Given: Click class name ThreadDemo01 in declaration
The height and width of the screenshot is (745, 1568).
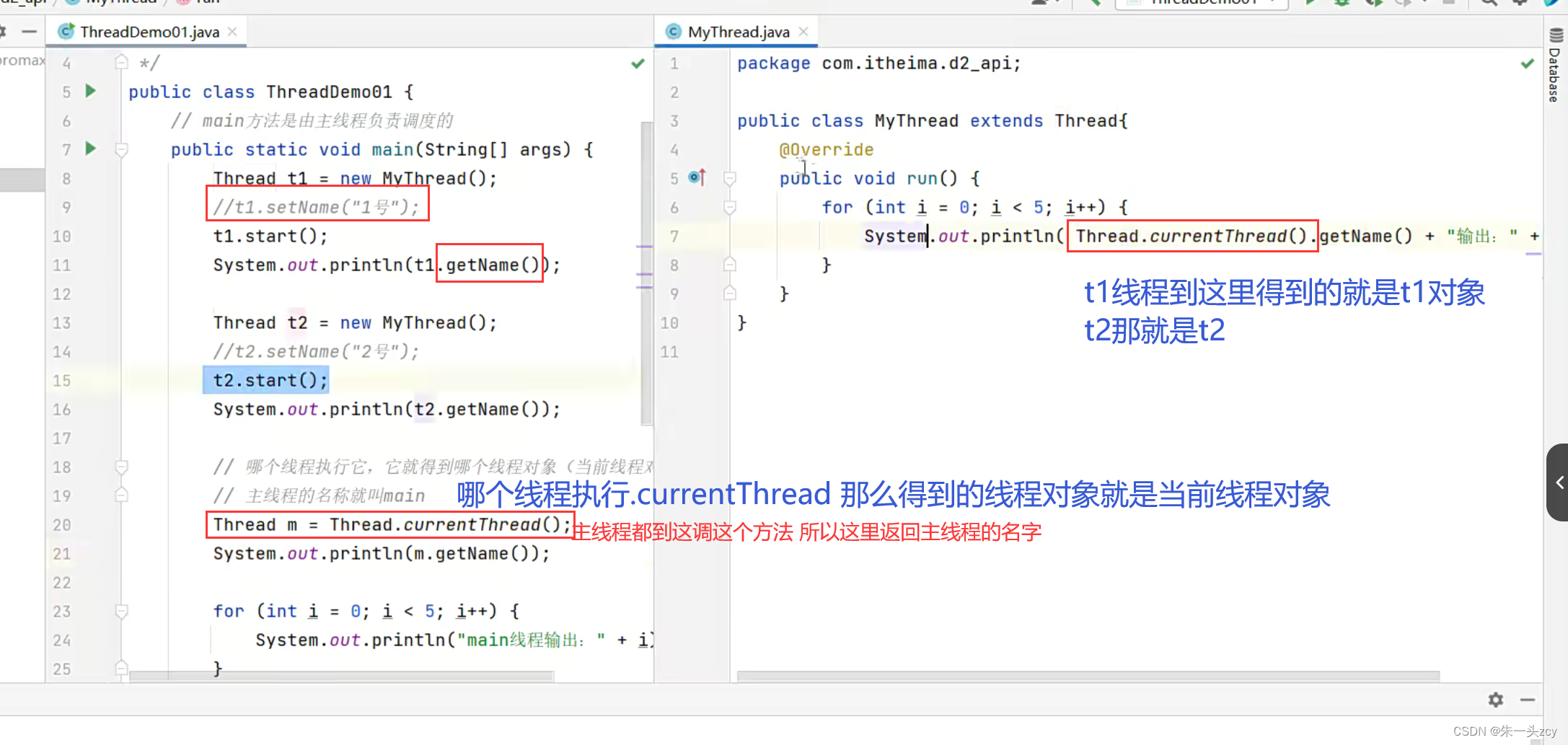Looking at the screenshot, I should (x=329, y=92).
